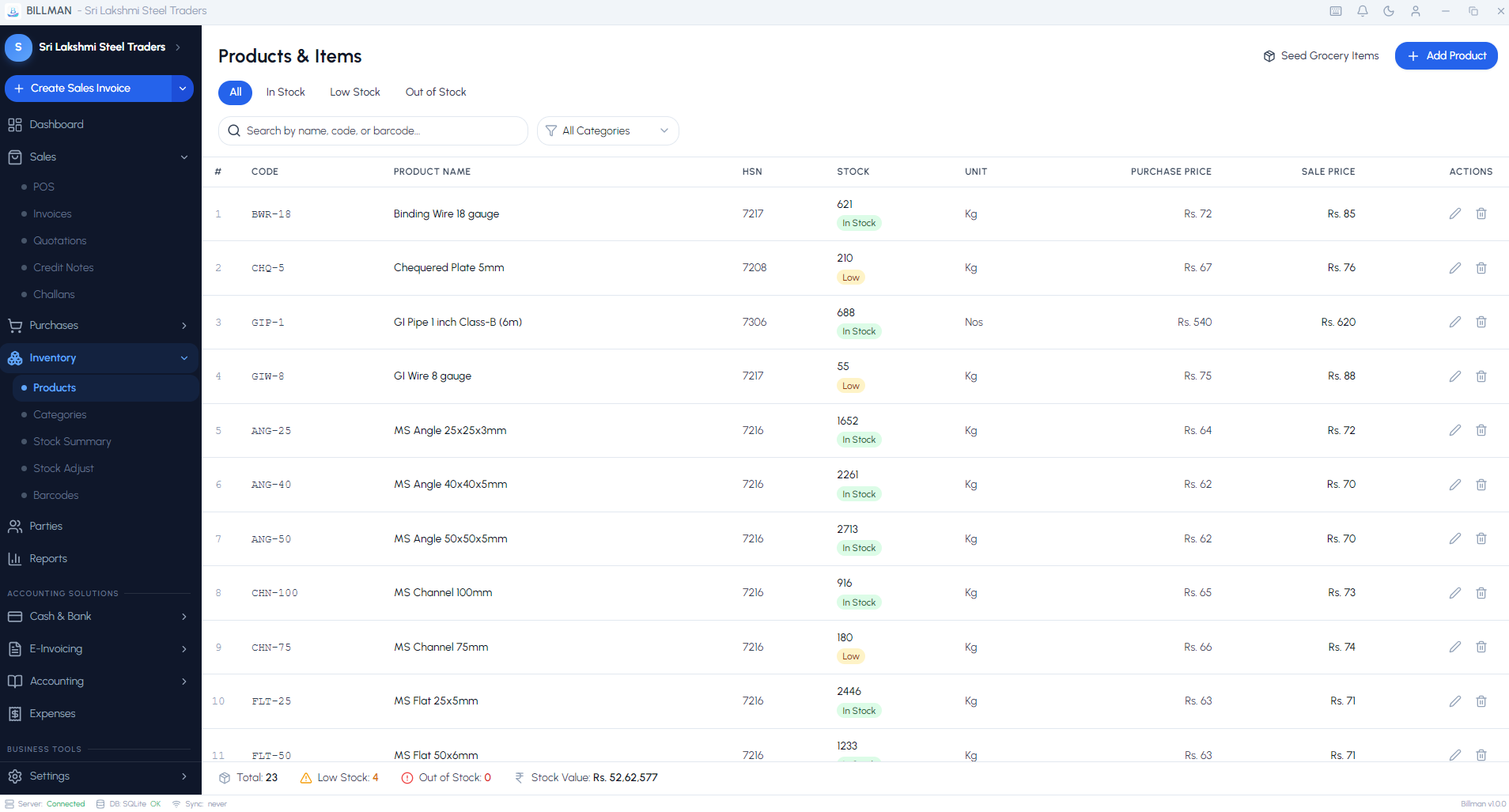Delete MS Flat 25x5mm product
Viewport: 1509px width, 812px height.
point(1481,701)
